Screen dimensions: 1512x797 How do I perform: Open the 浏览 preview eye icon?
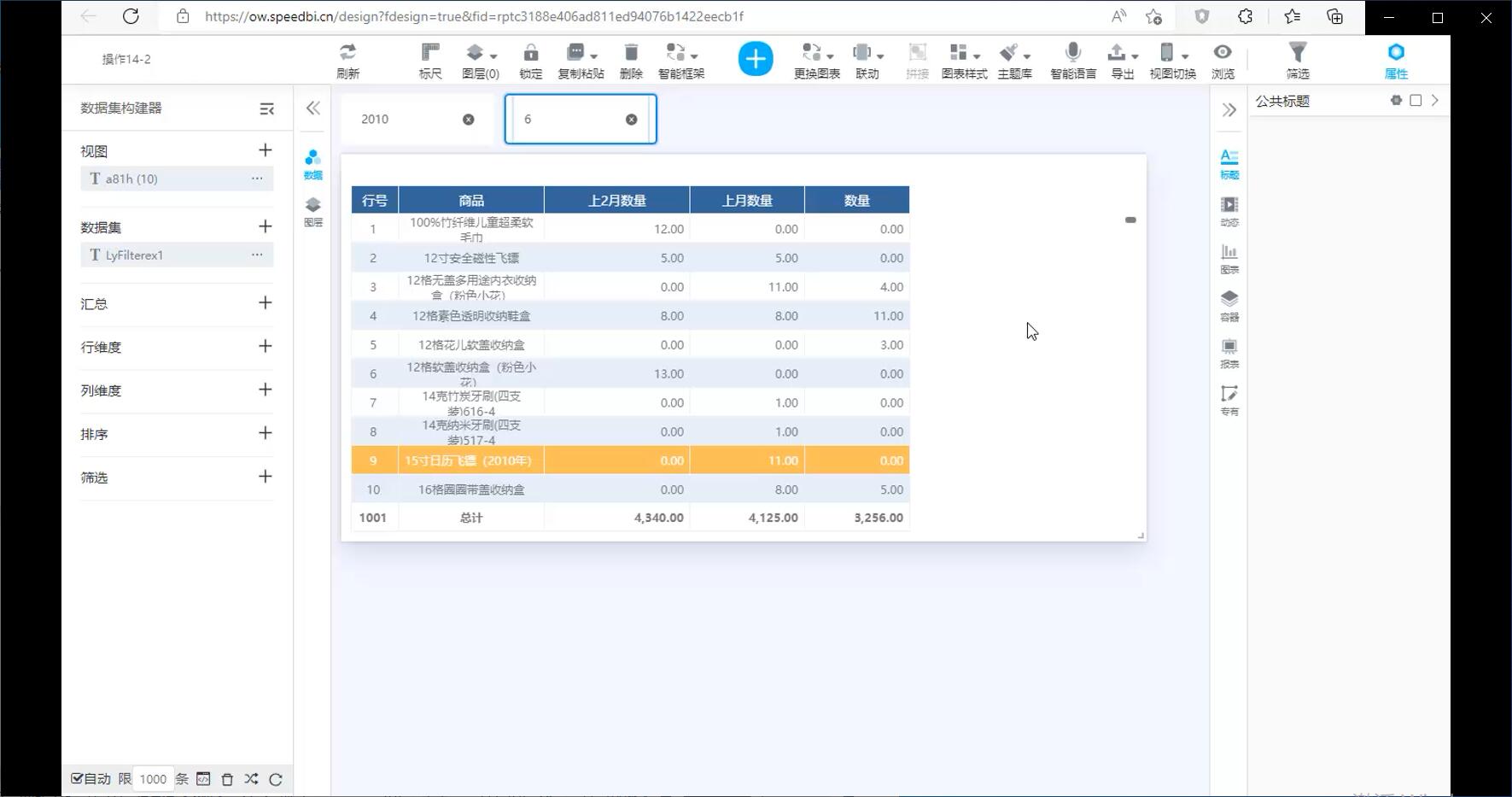tap(1223, 53)
